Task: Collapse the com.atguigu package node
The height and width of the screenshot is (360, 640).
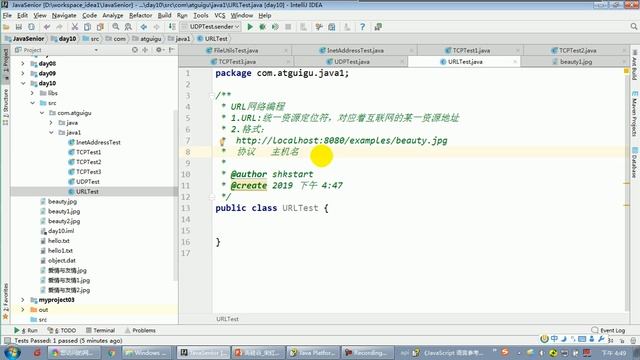Action: click(42, 113)
